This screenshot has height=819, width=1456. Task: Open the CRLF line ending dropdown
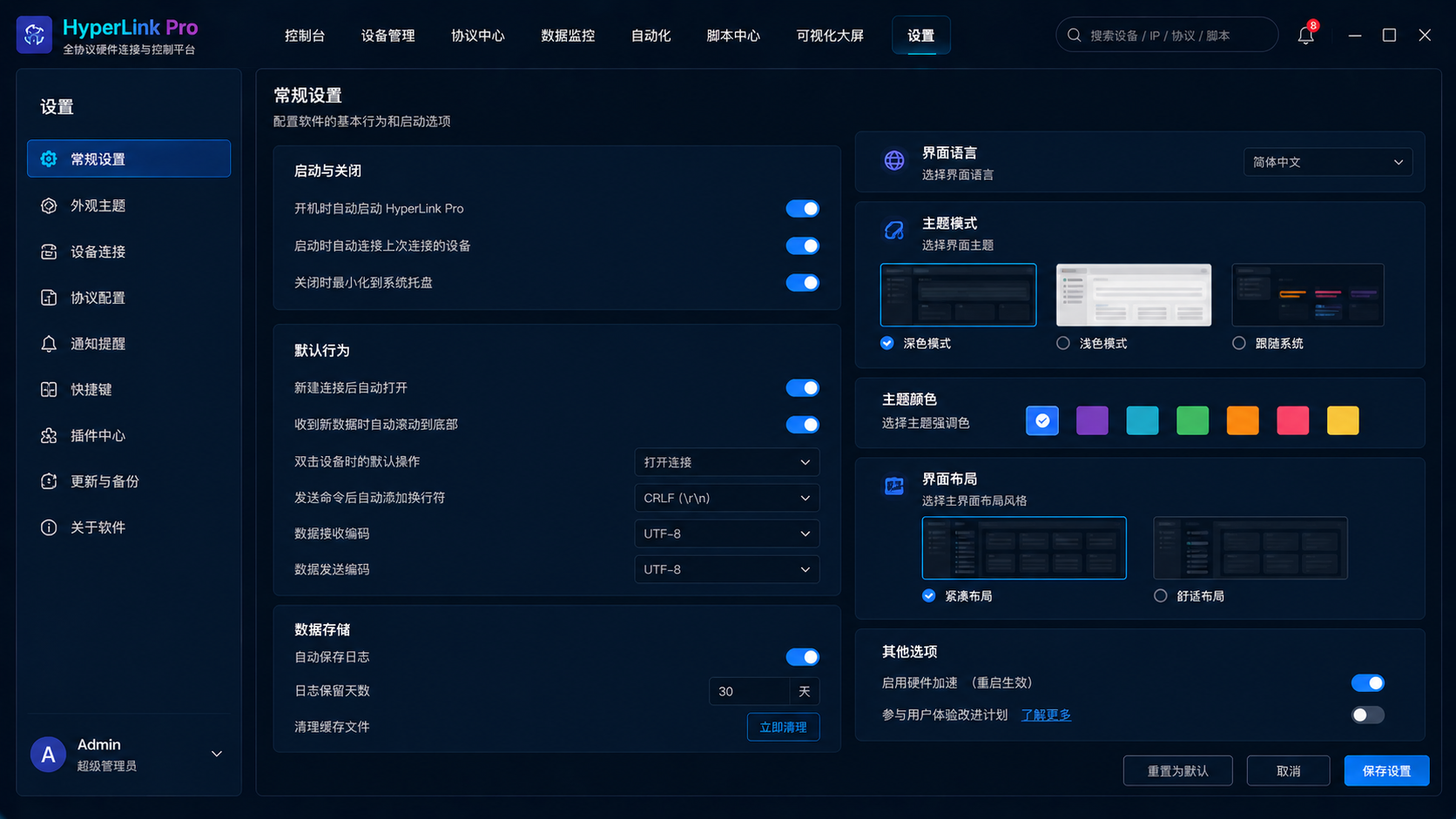point(726,498)
